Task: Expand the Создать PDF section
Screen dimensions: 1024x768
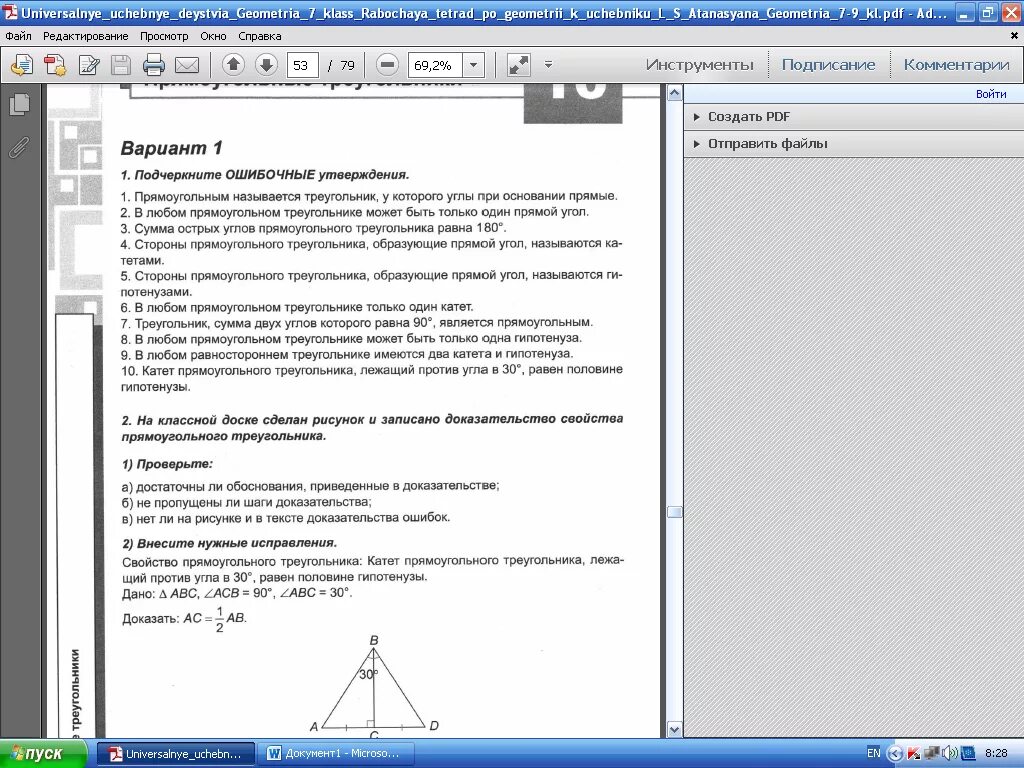Action: pos(748,117)
